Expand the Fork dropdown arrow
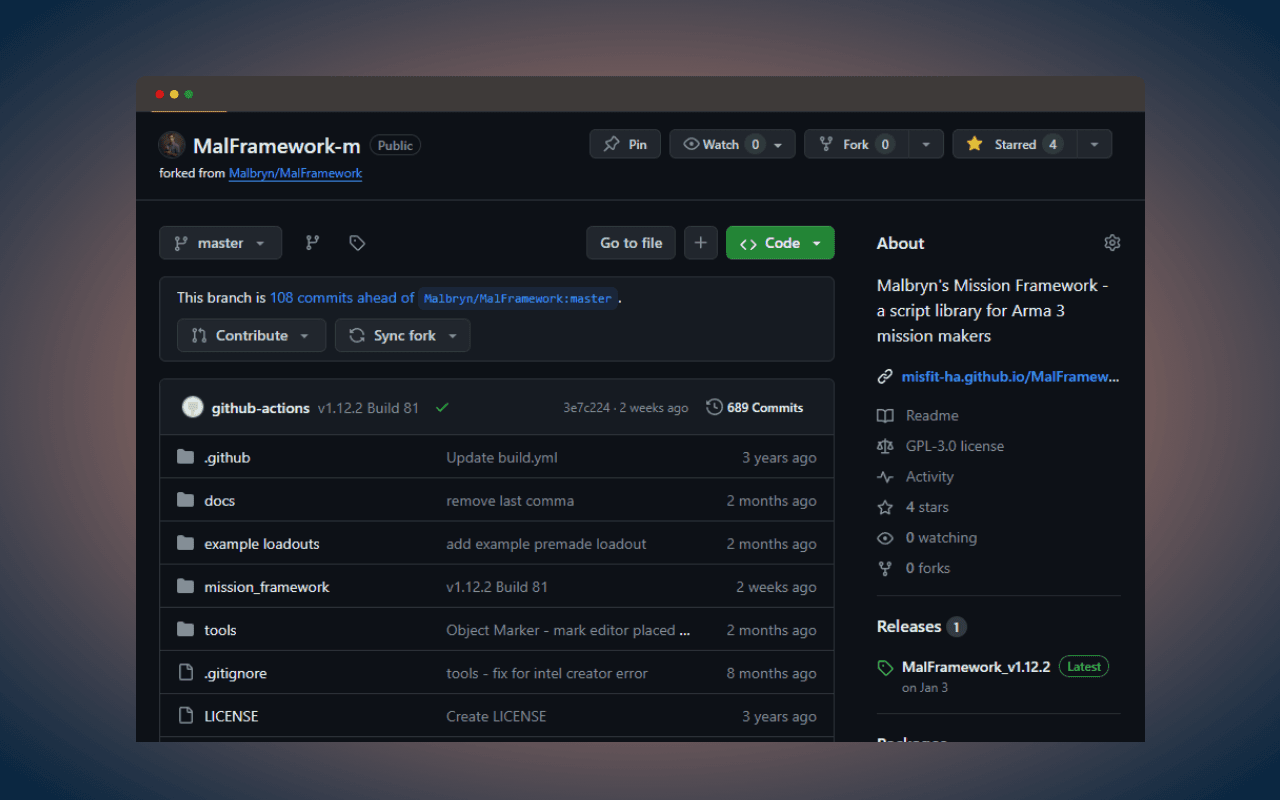 click(925, 144)
